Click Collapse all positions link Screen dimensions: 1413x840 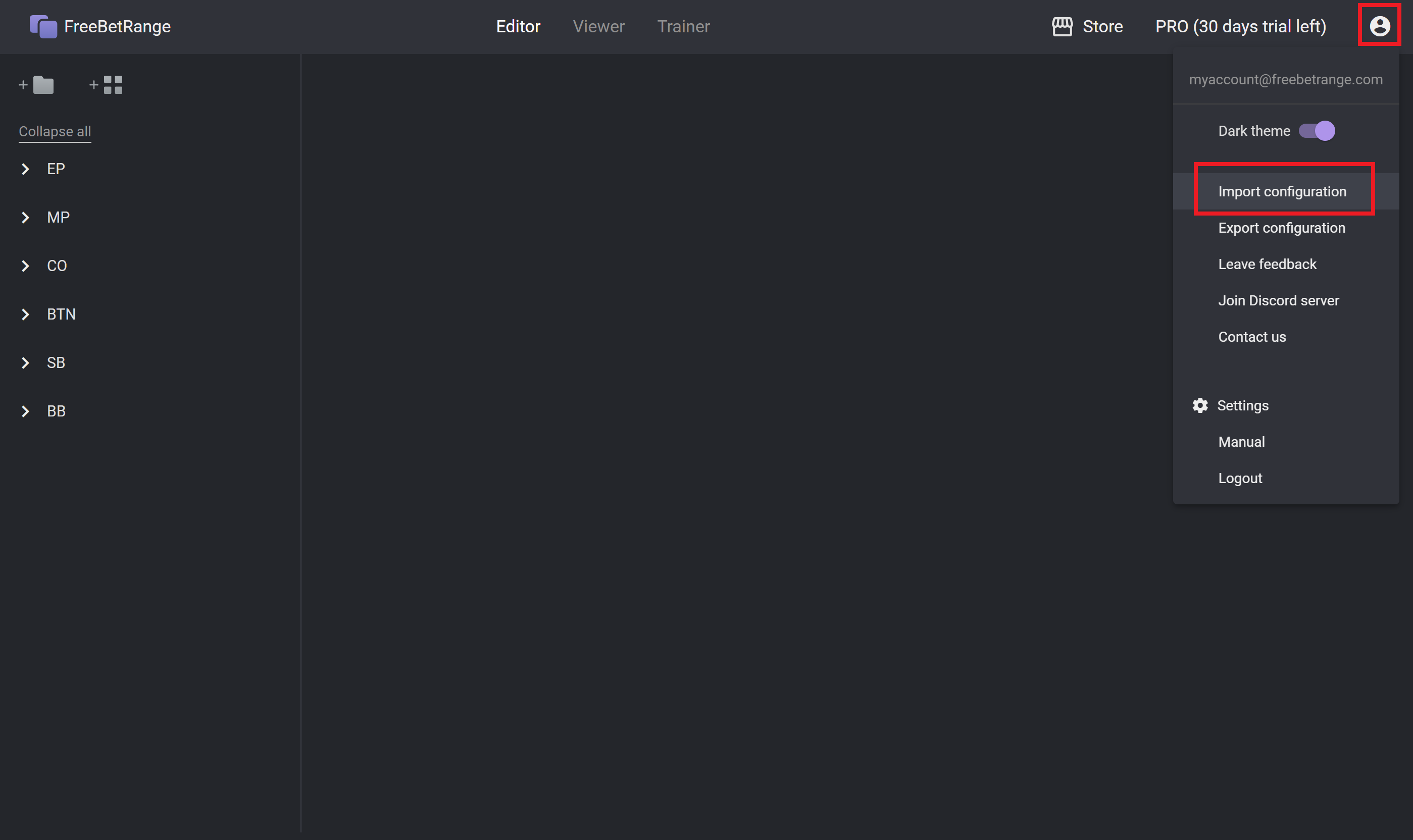click(x=55, y=130)
